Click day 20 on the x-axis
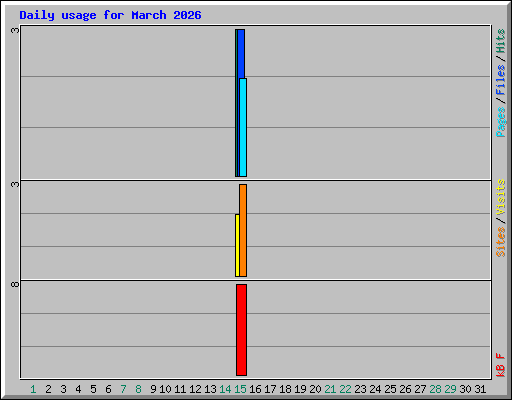The width and height of the screenshot is (512, 400). pyautogui.click(x=315, y=389)
